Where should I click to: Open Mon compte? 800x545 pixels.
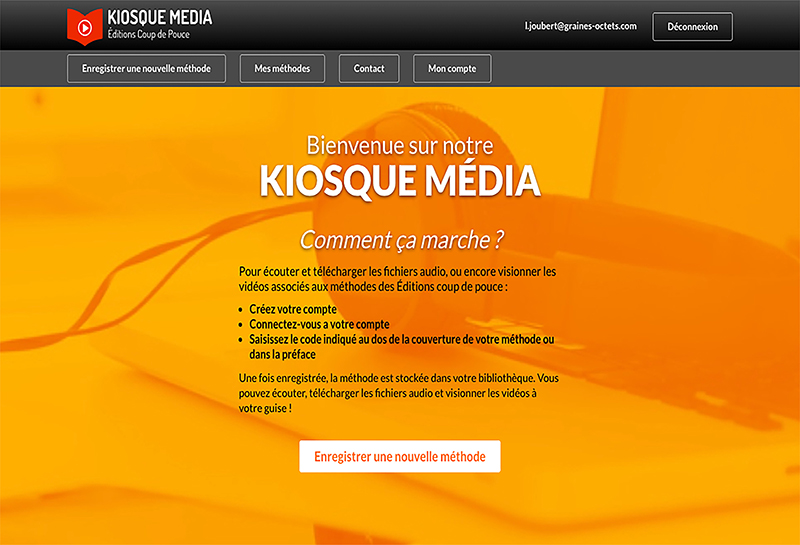(452, 68)
